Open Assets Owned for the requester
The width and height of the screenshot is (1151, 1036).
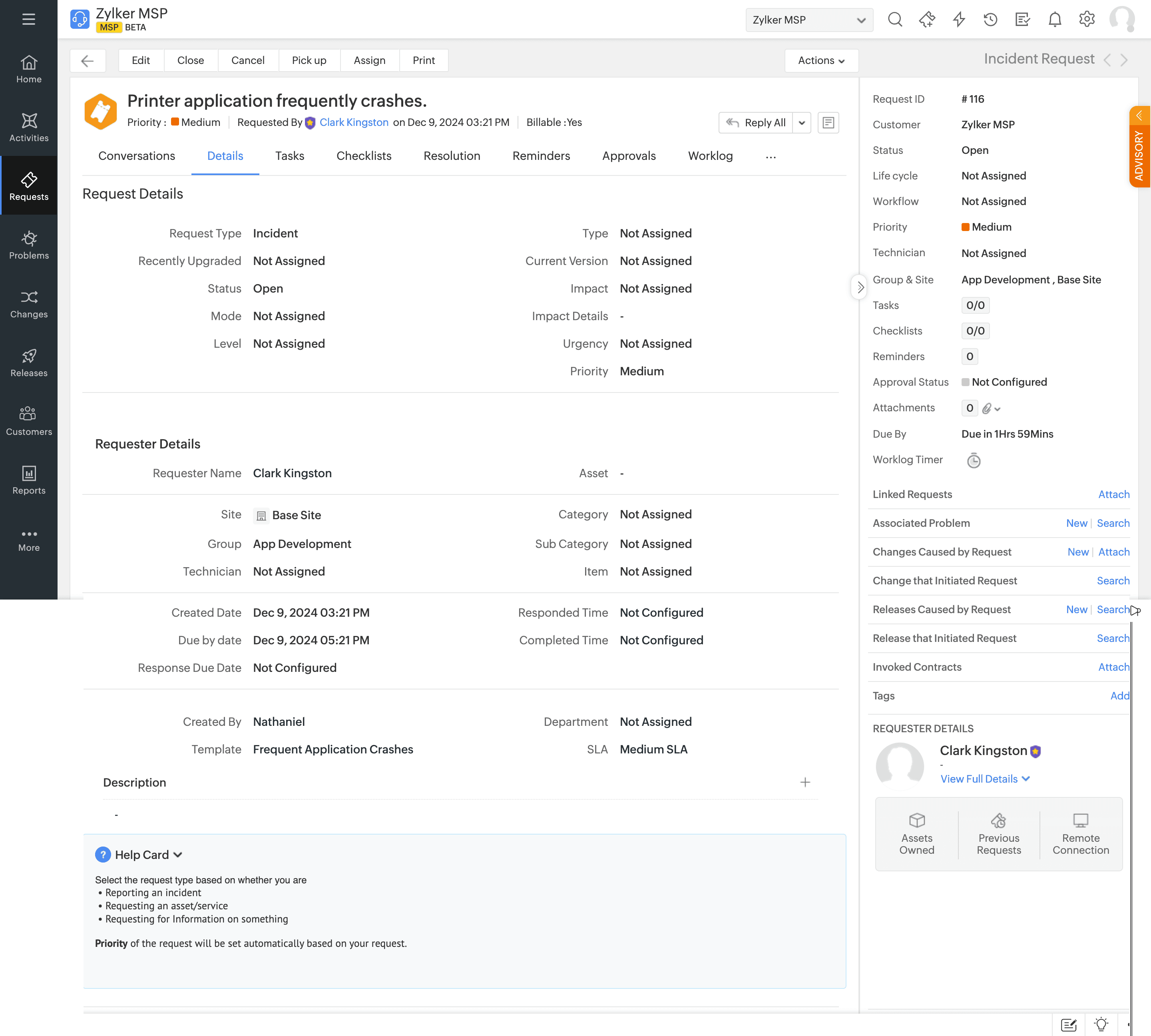tap(916, 833)
